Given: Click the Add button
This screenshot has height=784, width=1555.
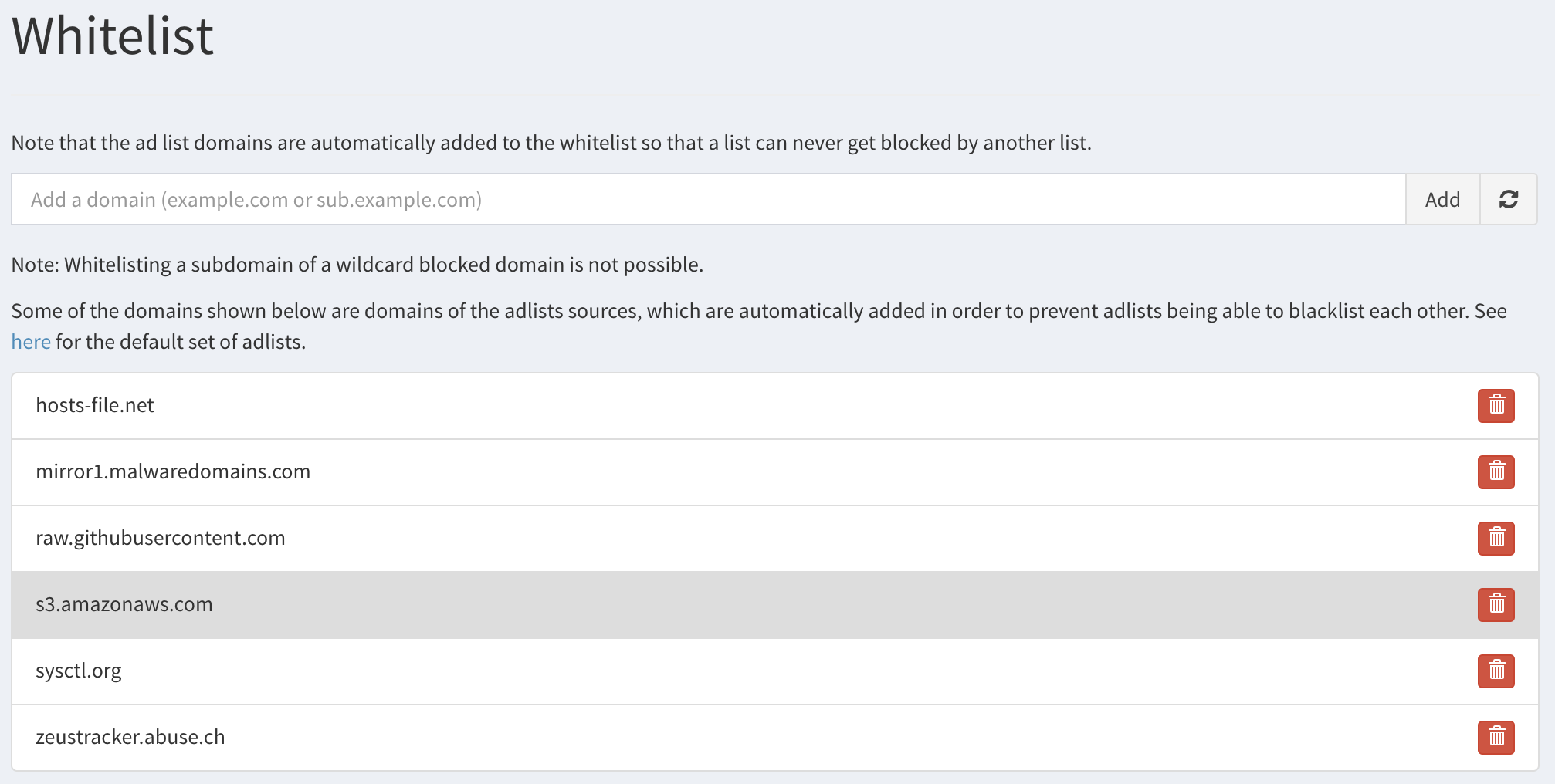Looking at the screenshot, I should click(x=1442, y=200).
